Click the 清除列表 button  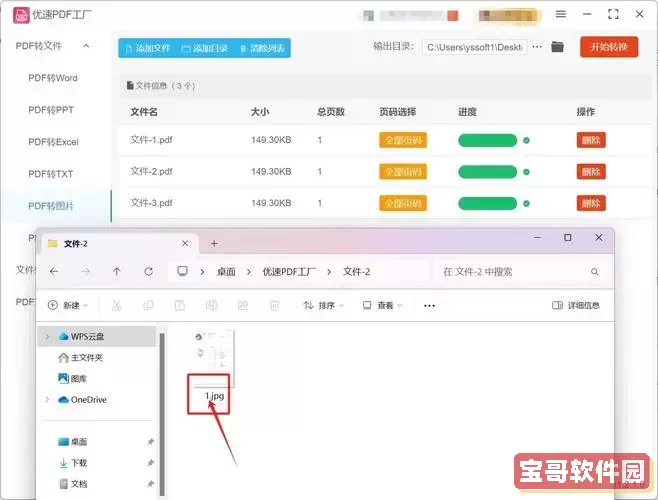(262, 48)
